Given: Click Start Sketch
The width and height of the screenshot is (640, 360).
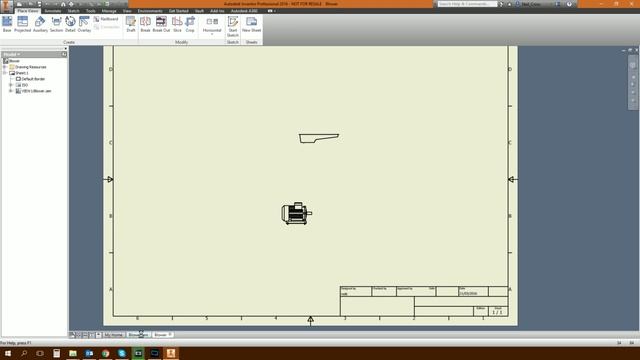Looking at the screenshot, I should click(233, 27).
